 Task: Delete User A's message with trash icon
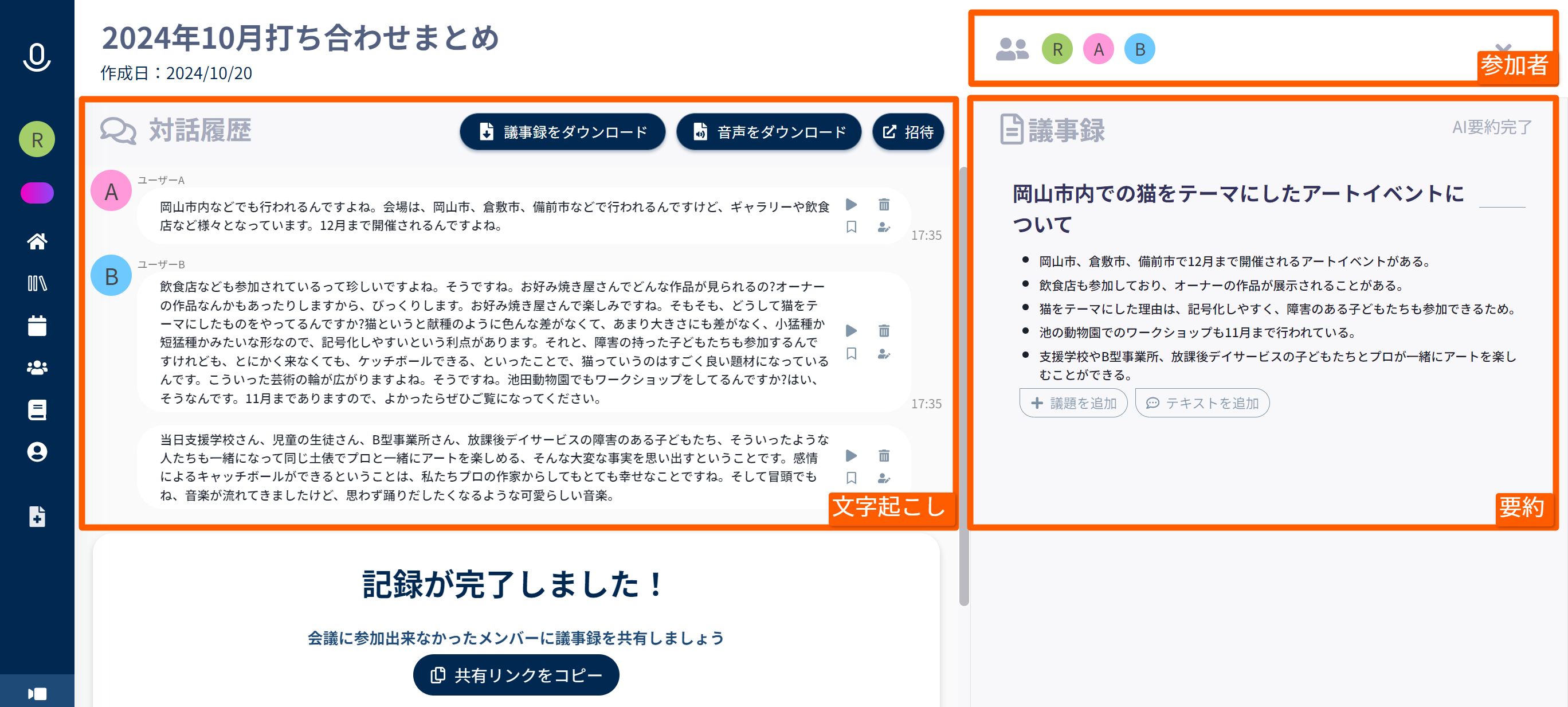[x=884, y=205]
